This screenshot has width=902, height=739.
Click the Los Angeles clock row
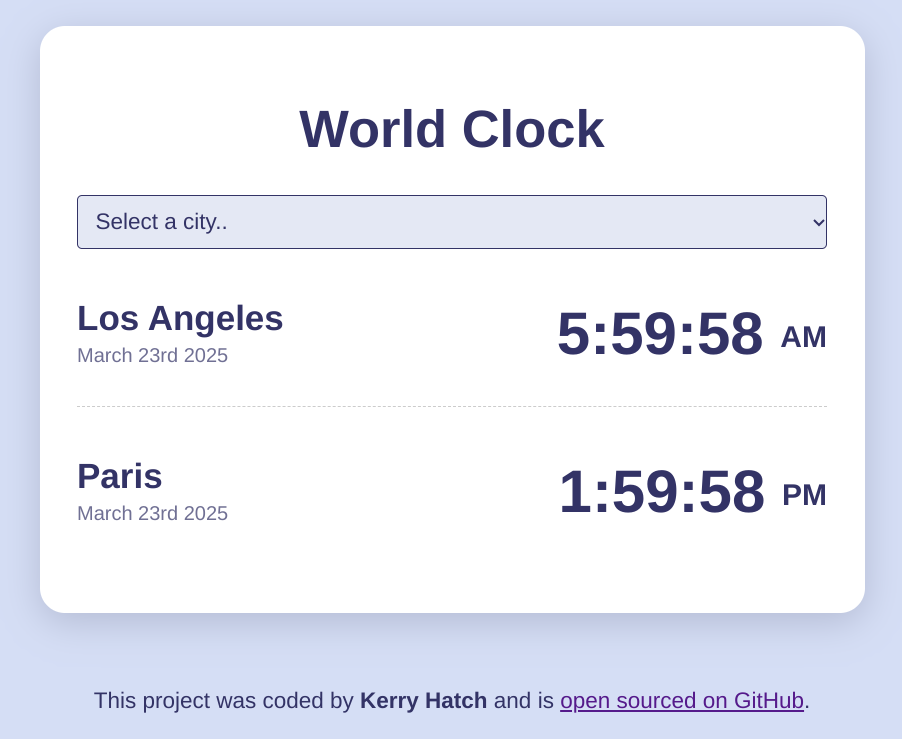(x=451, y=335)
